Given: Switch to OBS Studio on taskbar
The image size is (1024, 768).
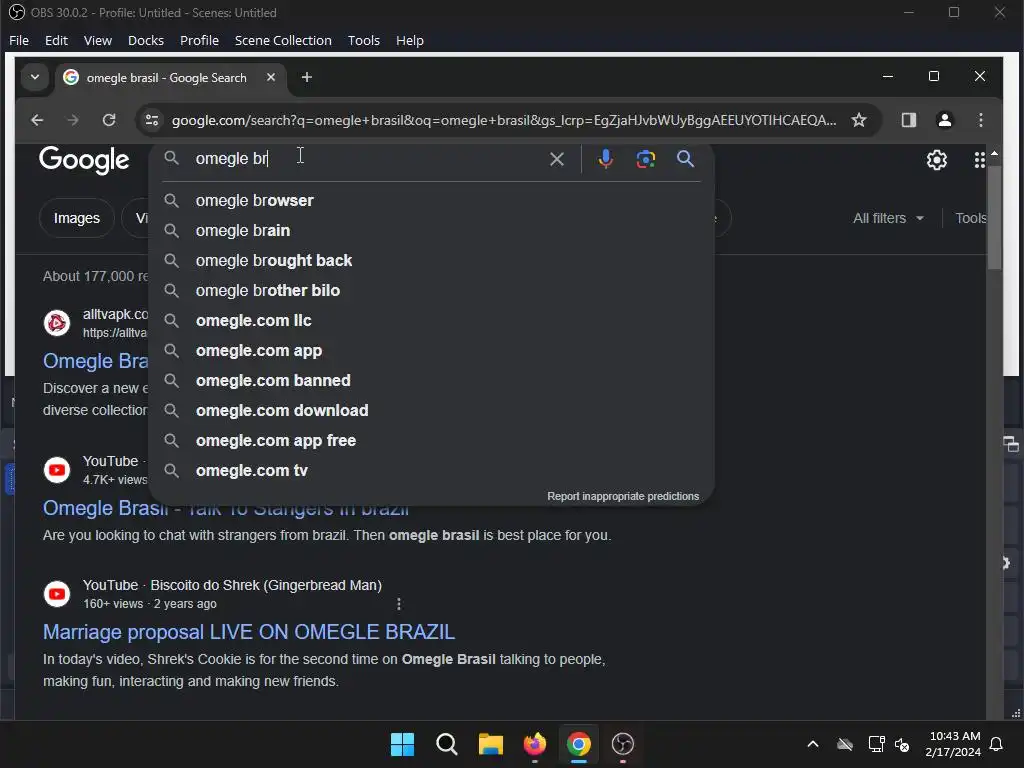Looking at the screenshot, I should coord(622,744).
